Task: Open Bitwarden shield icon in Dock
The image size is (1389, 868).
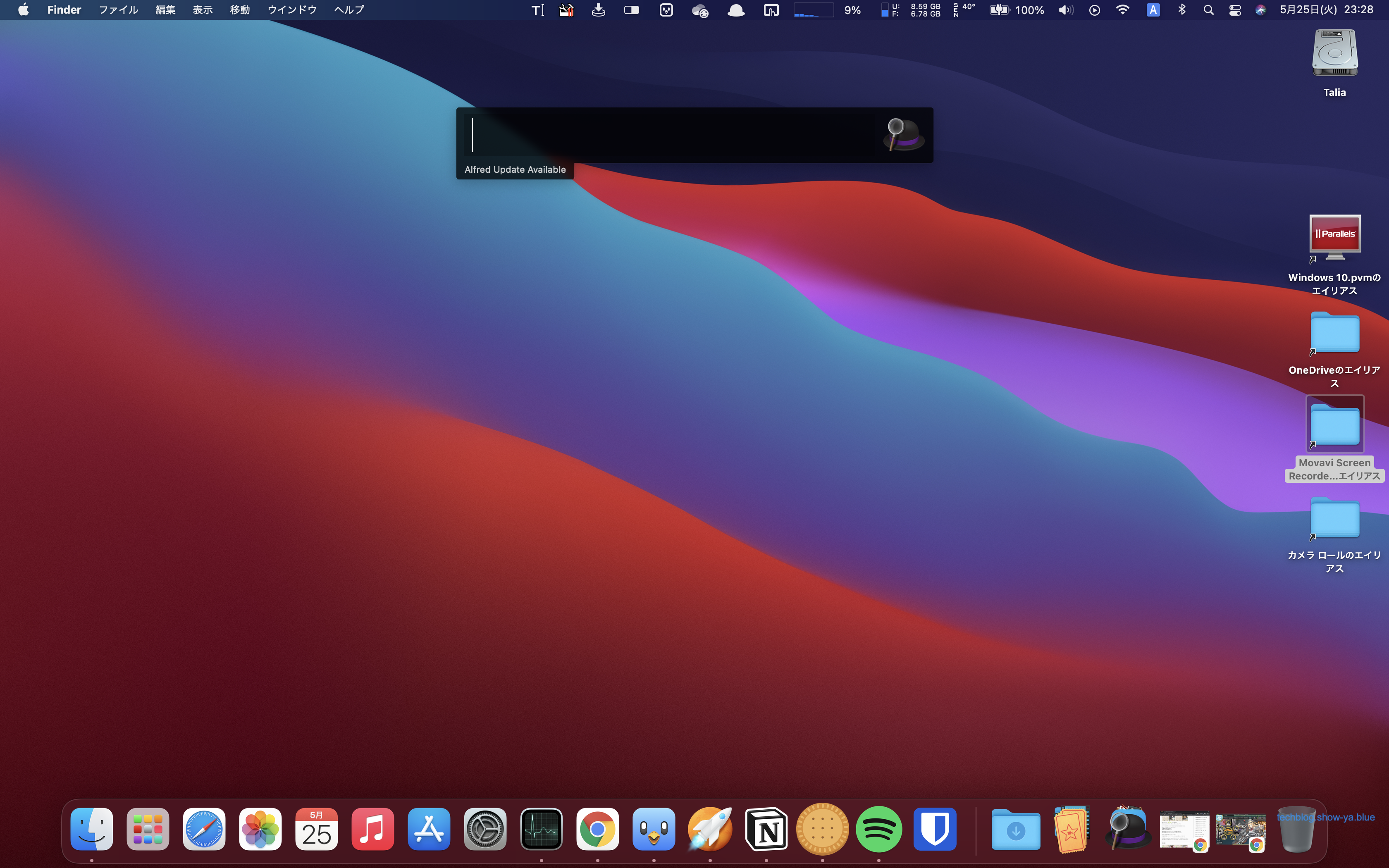Action: [x=934, y=829]
